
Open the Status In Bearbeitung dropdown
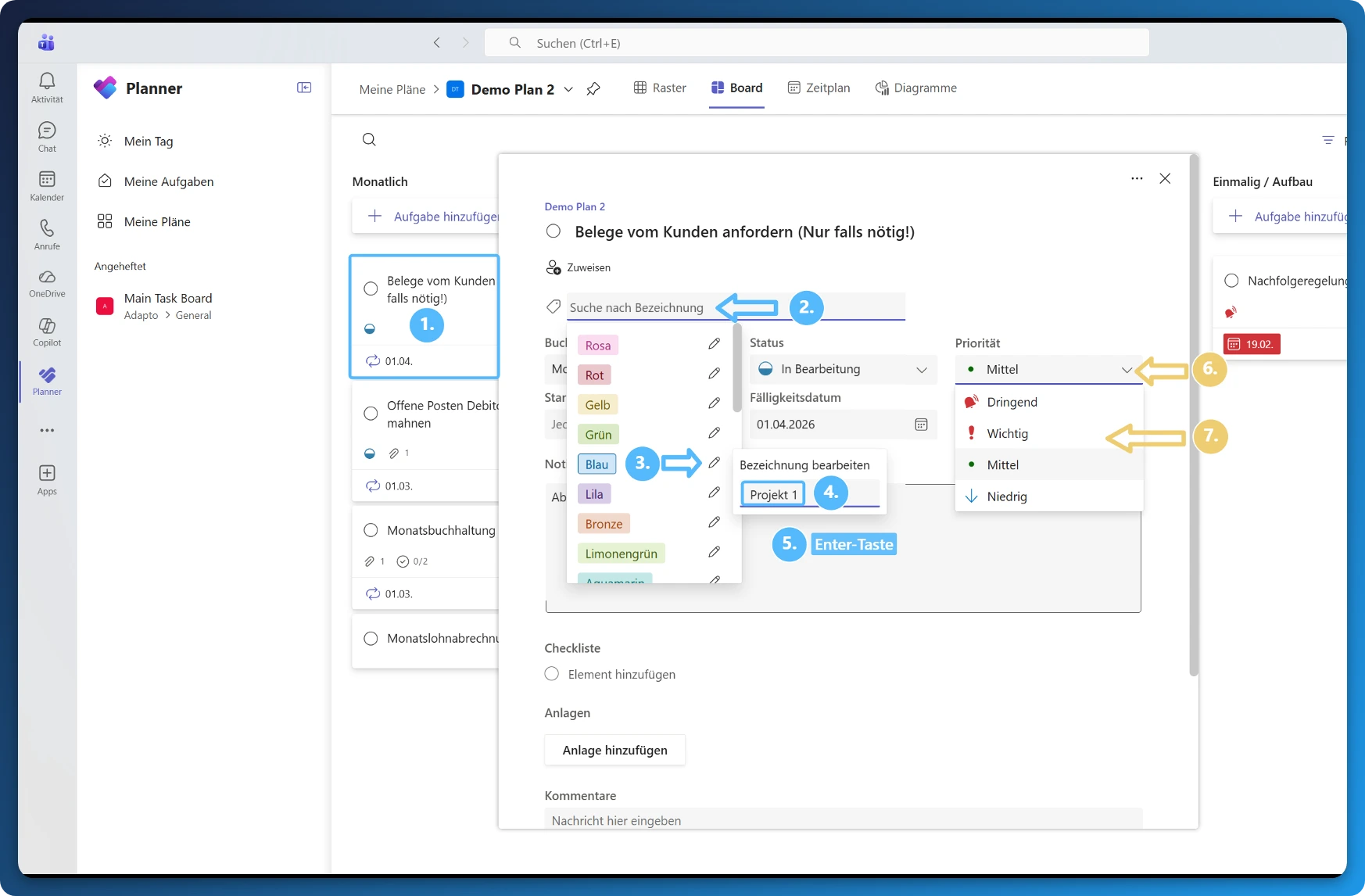tap(843, 369)
